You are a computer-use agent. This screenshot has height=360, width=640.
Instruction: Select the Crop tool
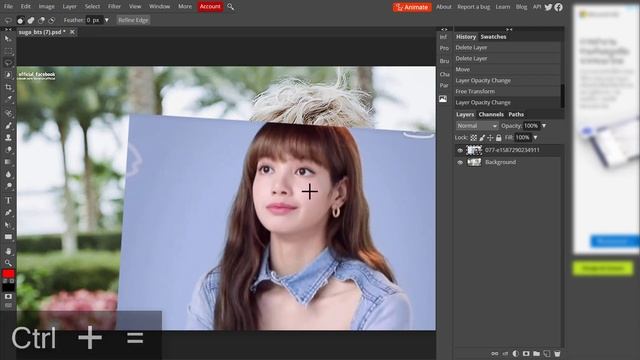8,87
